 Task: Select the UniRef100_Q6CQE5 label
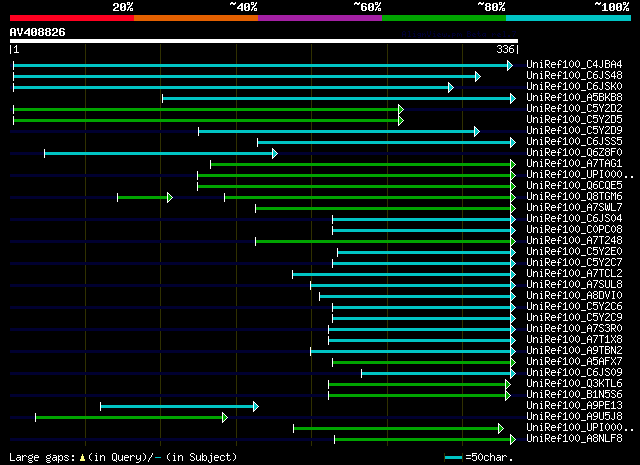pyautogui.click(x=574, y=185)
